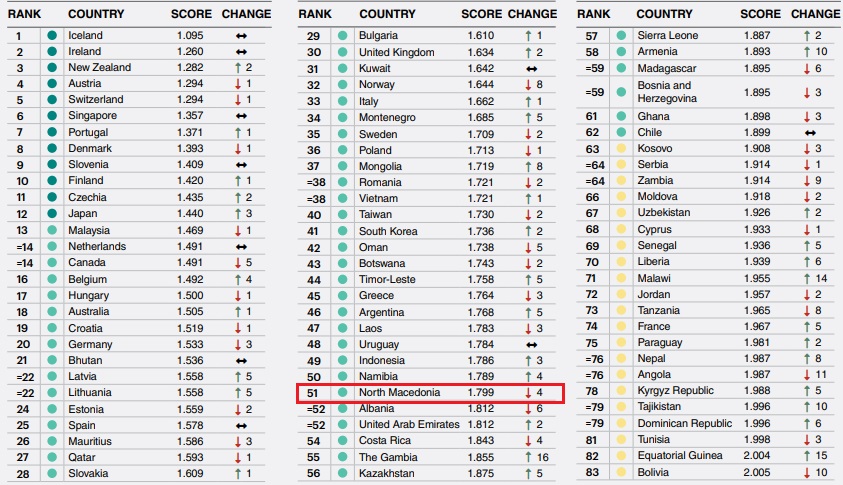Click the green dot beside Slovakia
843x485 pixels.
click(x=52, y=474)
